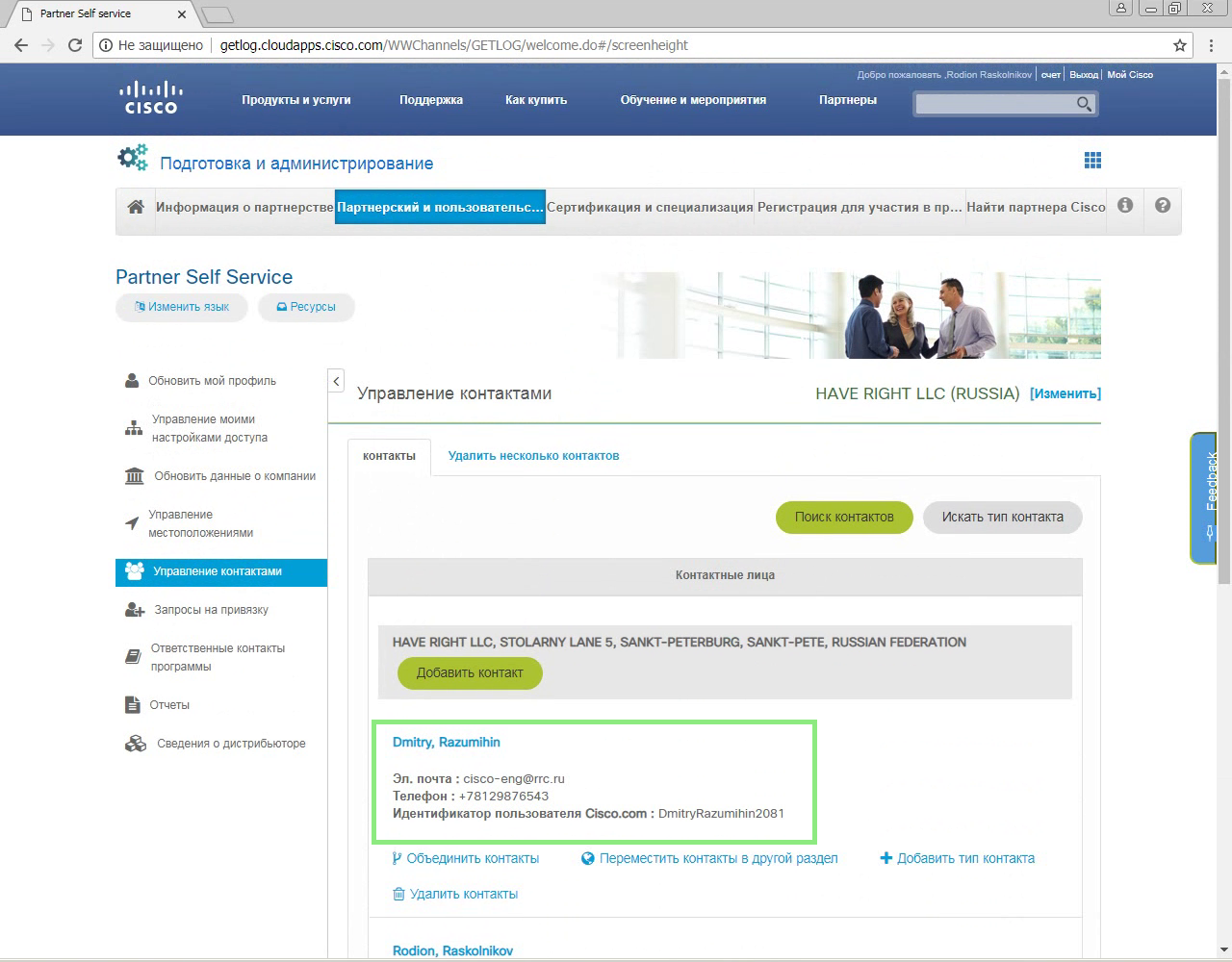Click the Cisco logo

tap(151, 98)
